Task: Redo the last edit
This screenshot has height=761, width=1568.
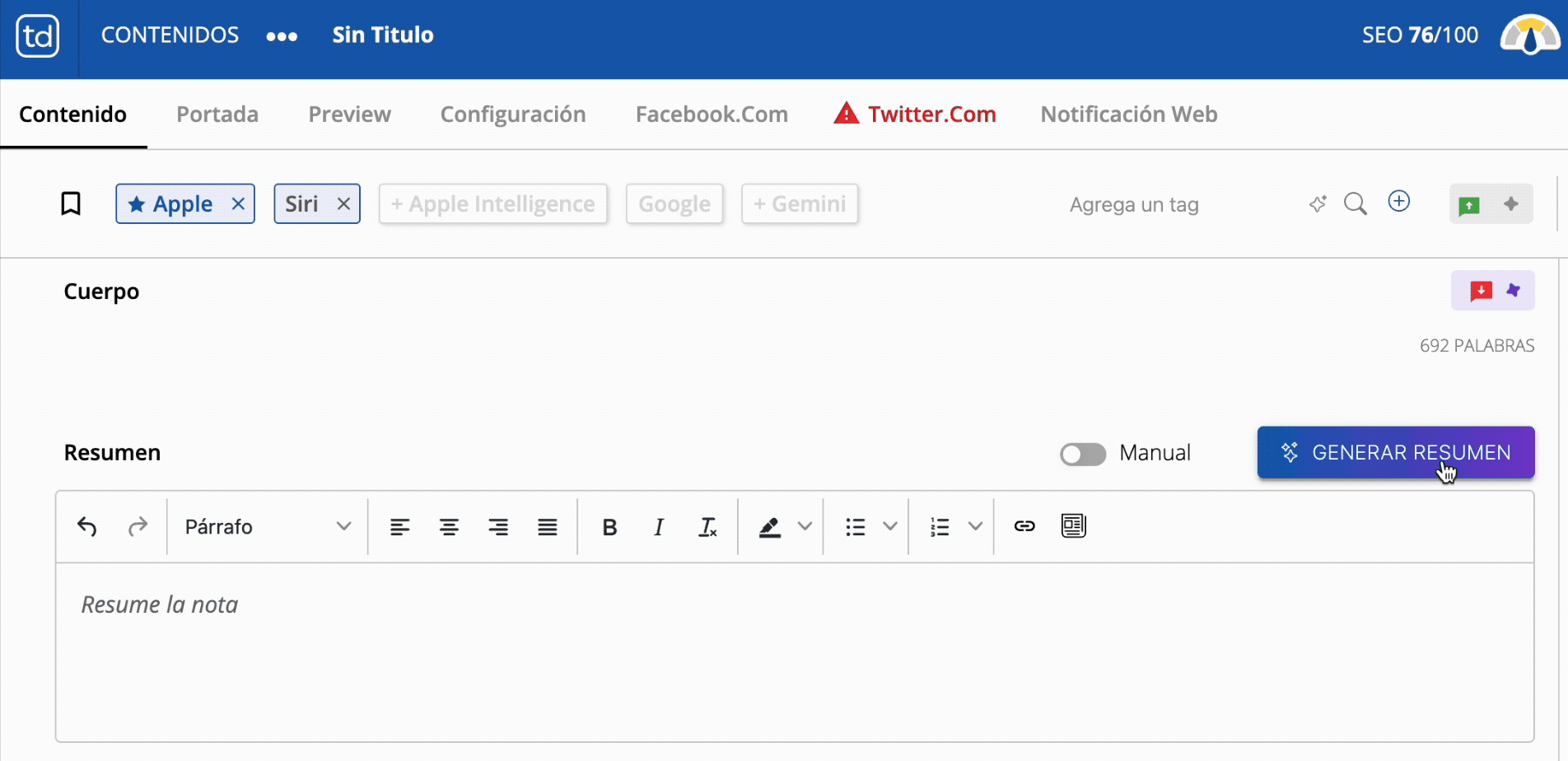Action: pos(138,526)
